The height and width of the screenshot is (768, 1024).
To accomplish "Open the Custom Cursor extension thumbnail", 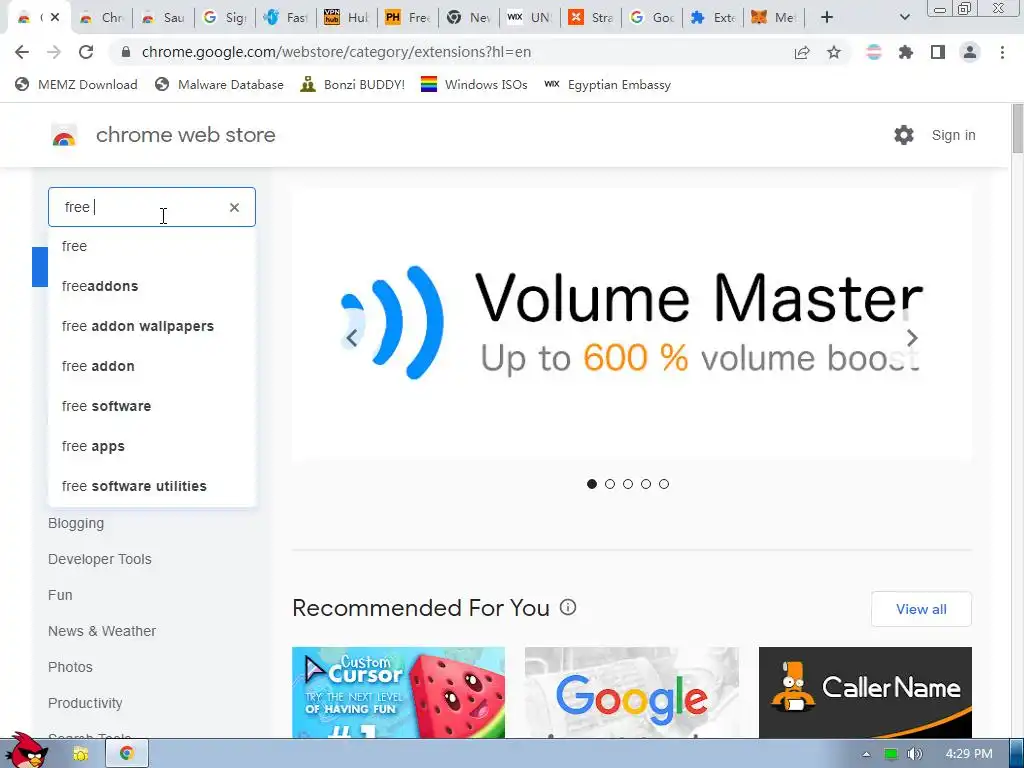I will point(398,692).
